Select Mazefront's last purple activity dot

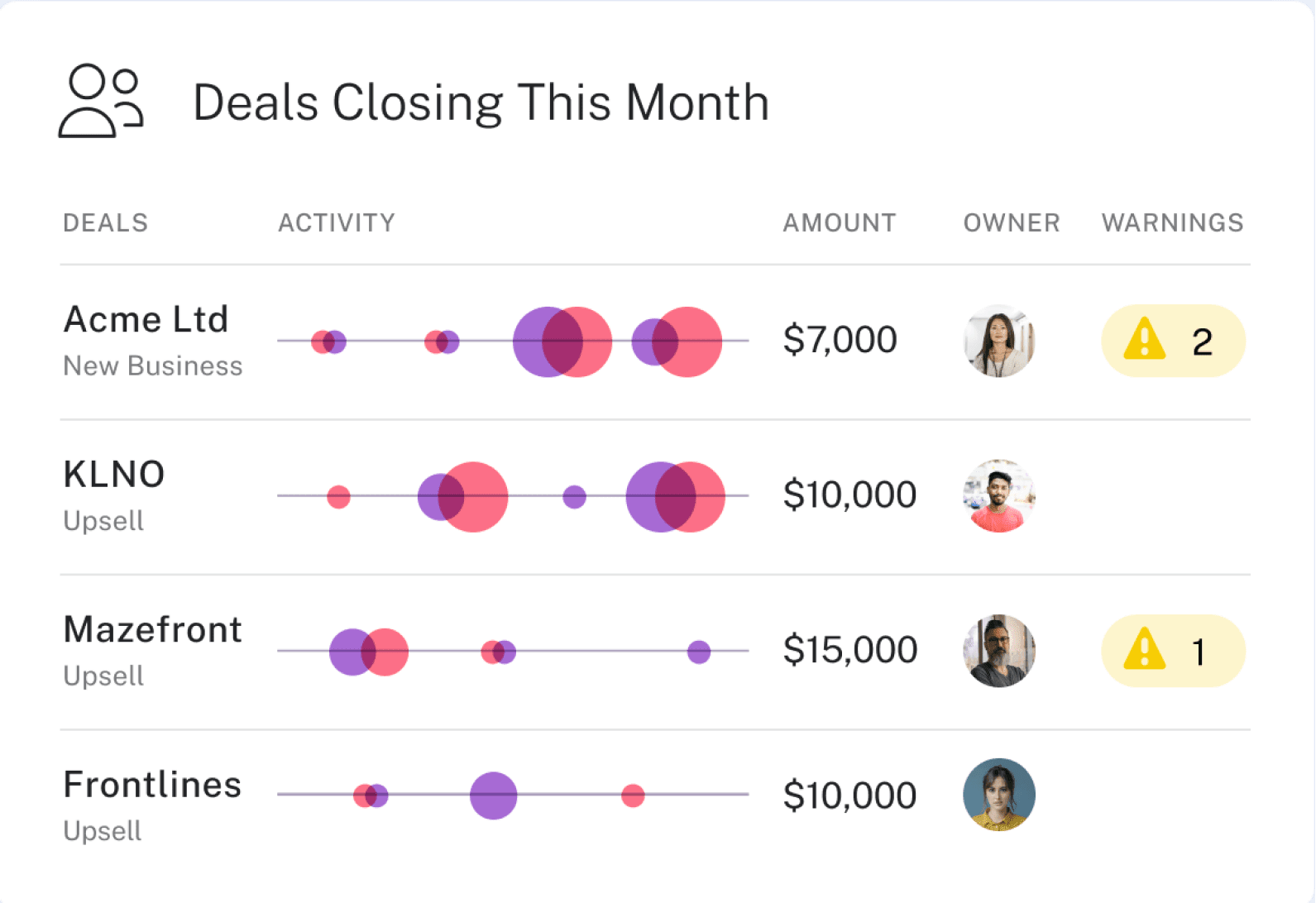tap(699, 652)
